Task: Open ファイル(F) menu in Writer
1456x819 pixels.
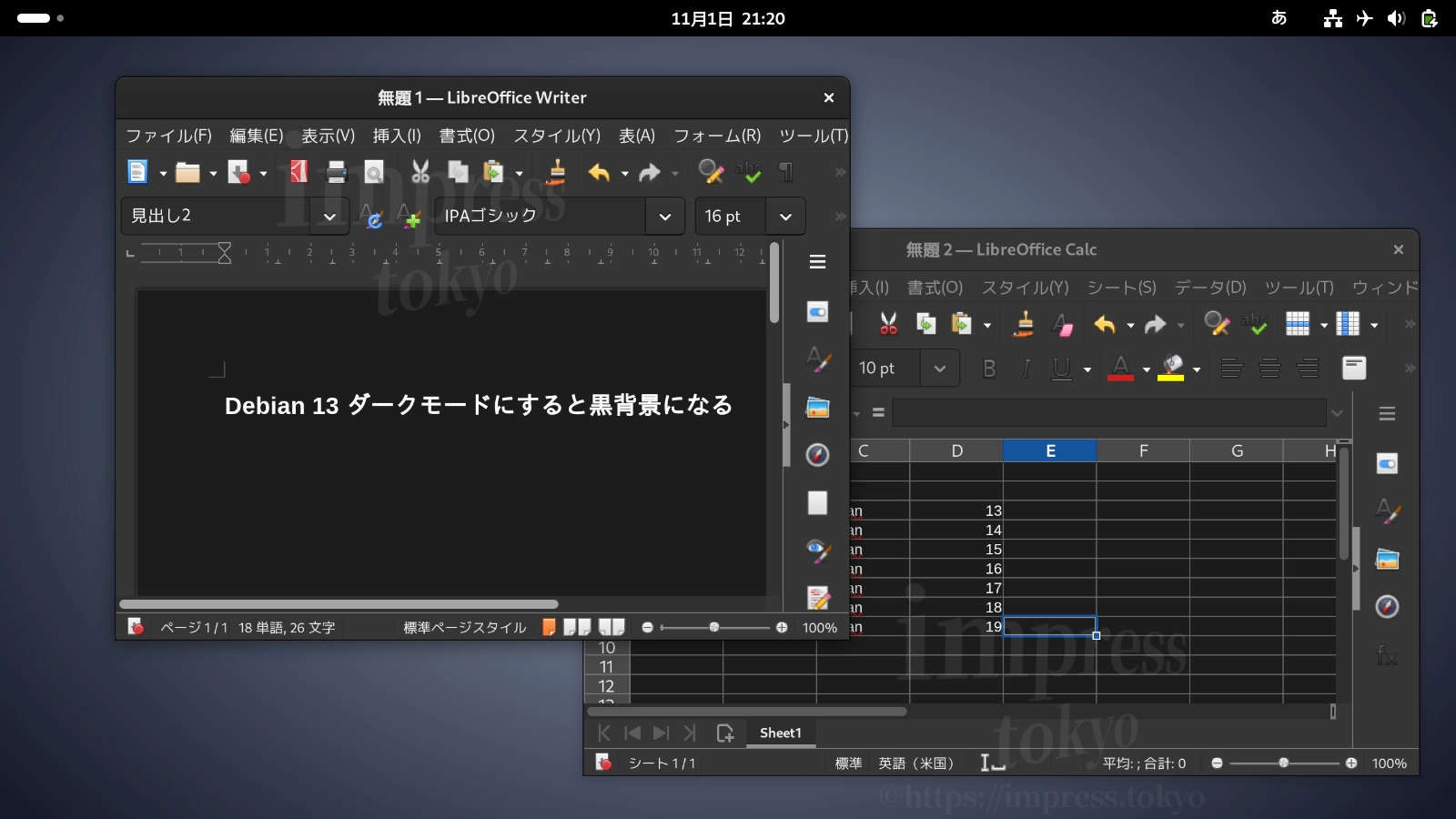Action: click(x=168, y=136)
